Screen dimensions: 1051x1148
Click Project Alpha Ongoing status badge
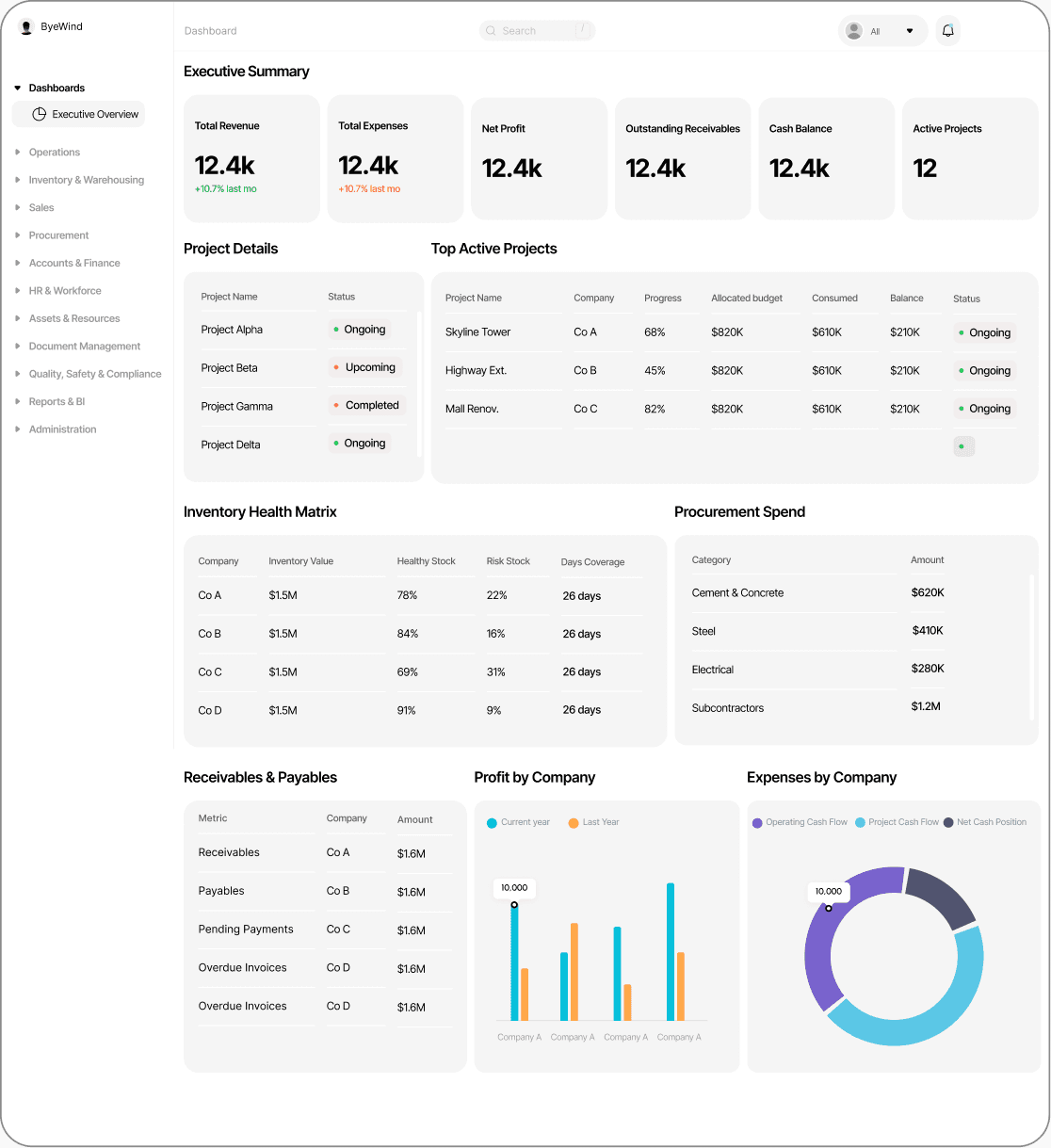359,330
